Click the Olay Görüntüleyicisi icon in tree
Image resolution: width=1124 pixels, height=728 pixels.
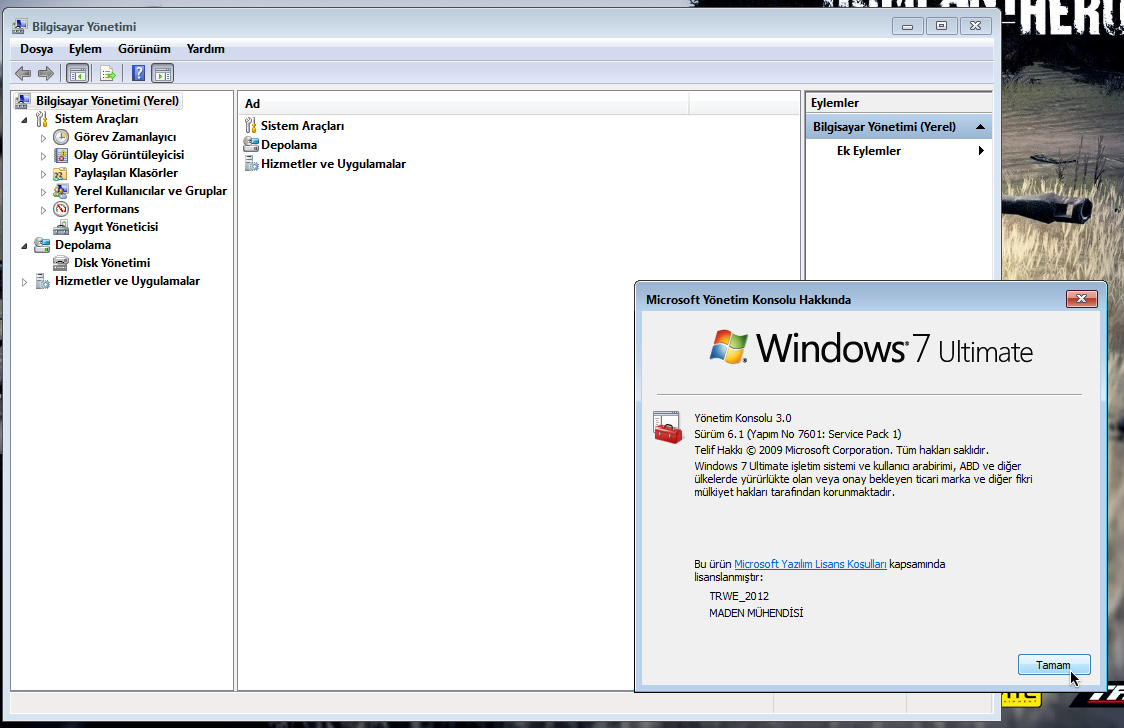click(62, 155)
